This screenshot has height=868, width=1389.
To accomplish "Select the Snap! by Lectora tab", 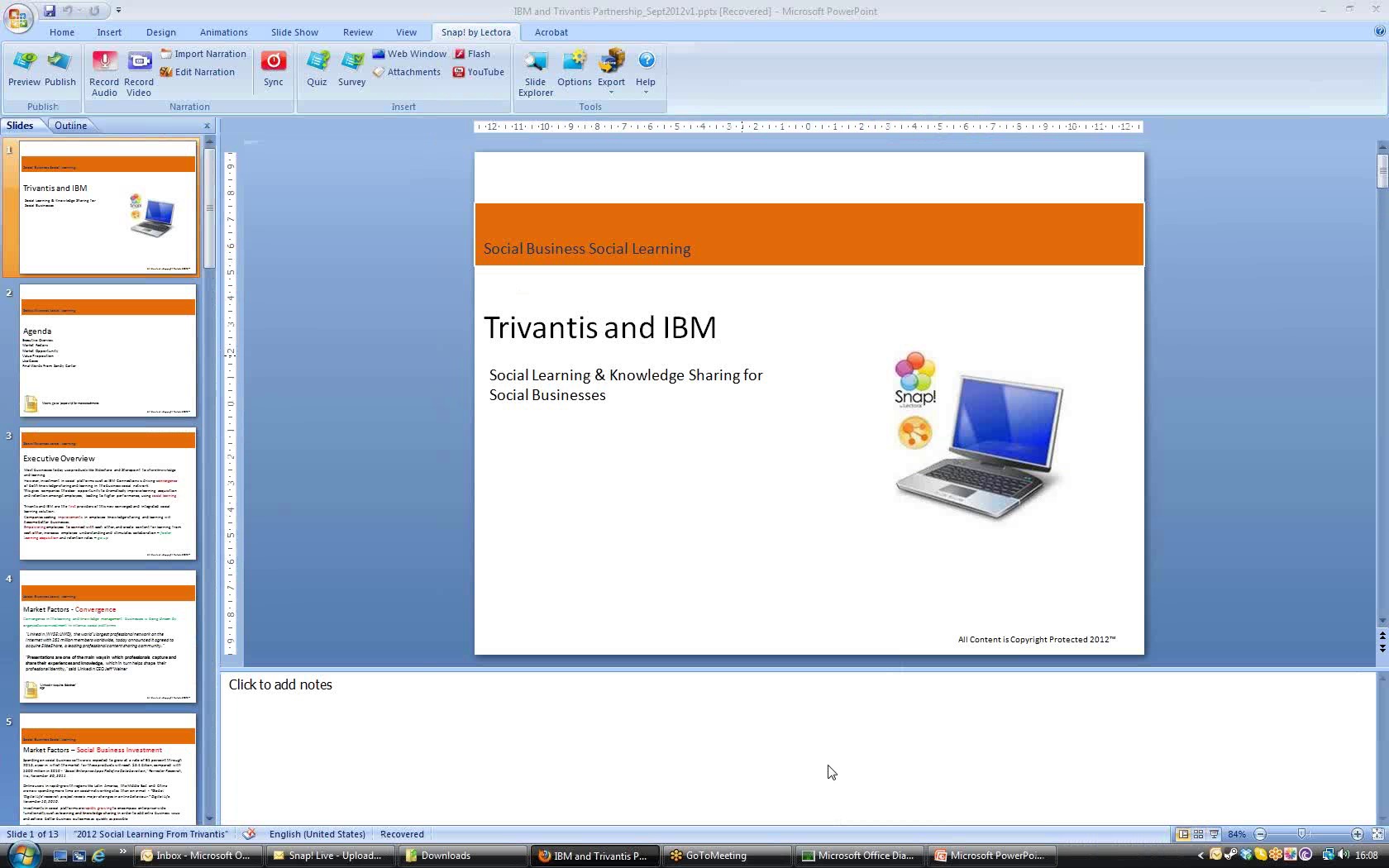I will [x=475, y=32].
